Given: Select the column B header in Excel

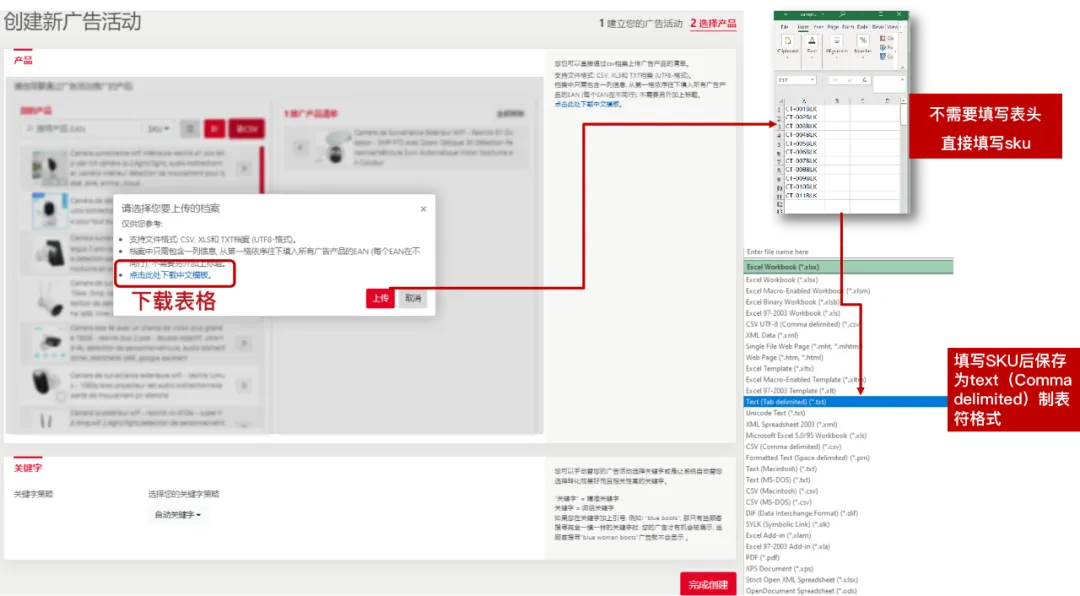Looking at the screenshot, I should (837, 101).
